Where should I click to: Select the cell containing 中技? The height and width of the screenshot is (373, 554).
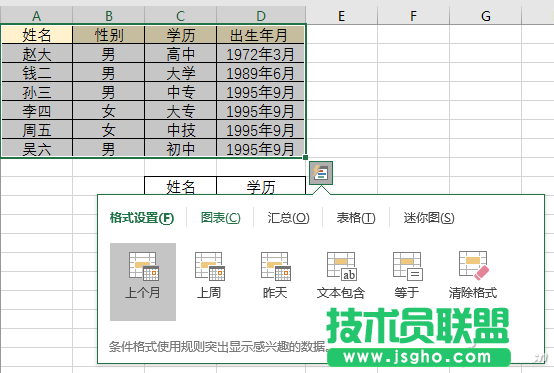click(181, 130)
